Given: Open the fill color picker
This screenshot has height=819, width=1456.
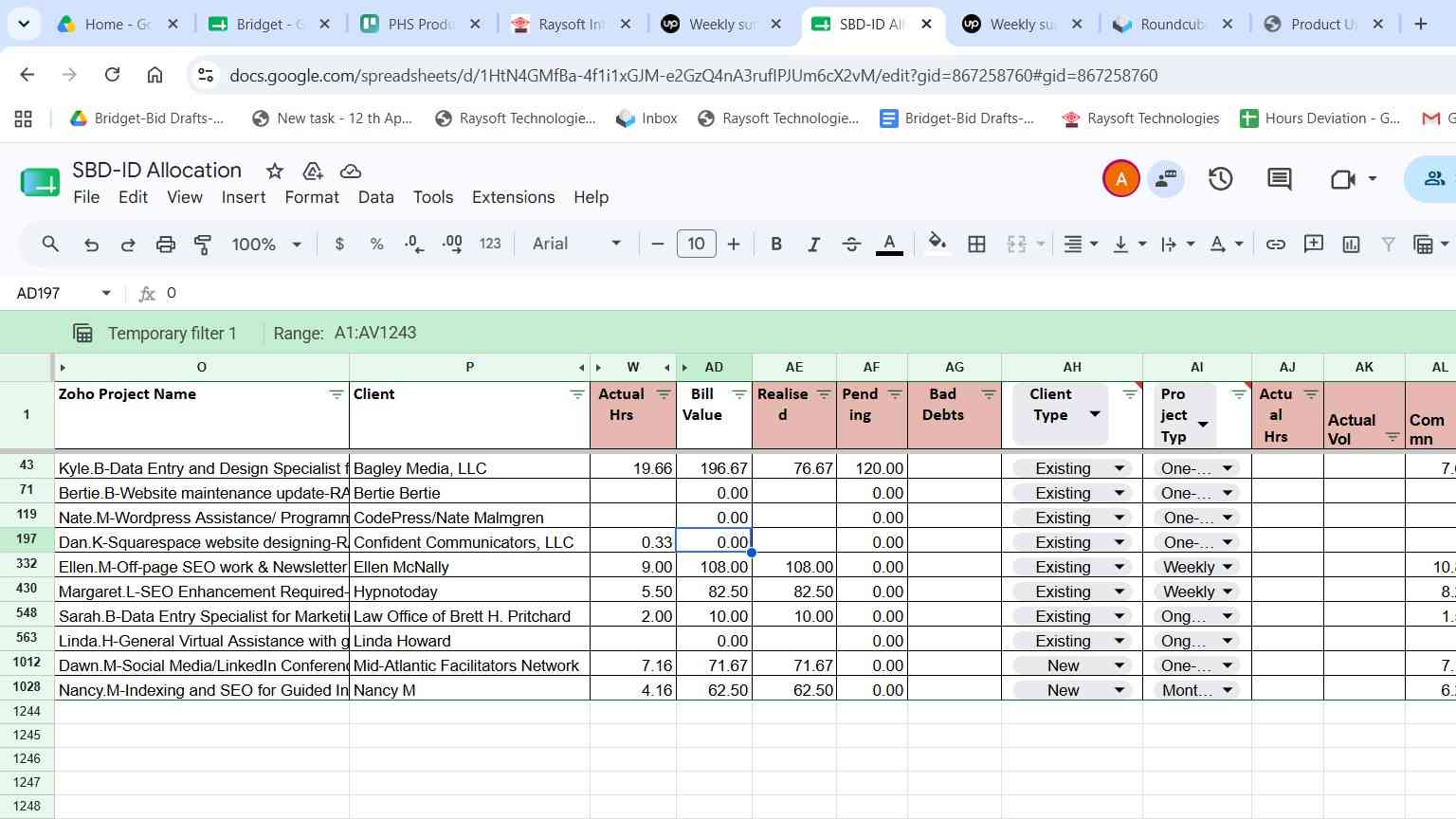Looking at the screenshot, I should [x=937, y=244].
